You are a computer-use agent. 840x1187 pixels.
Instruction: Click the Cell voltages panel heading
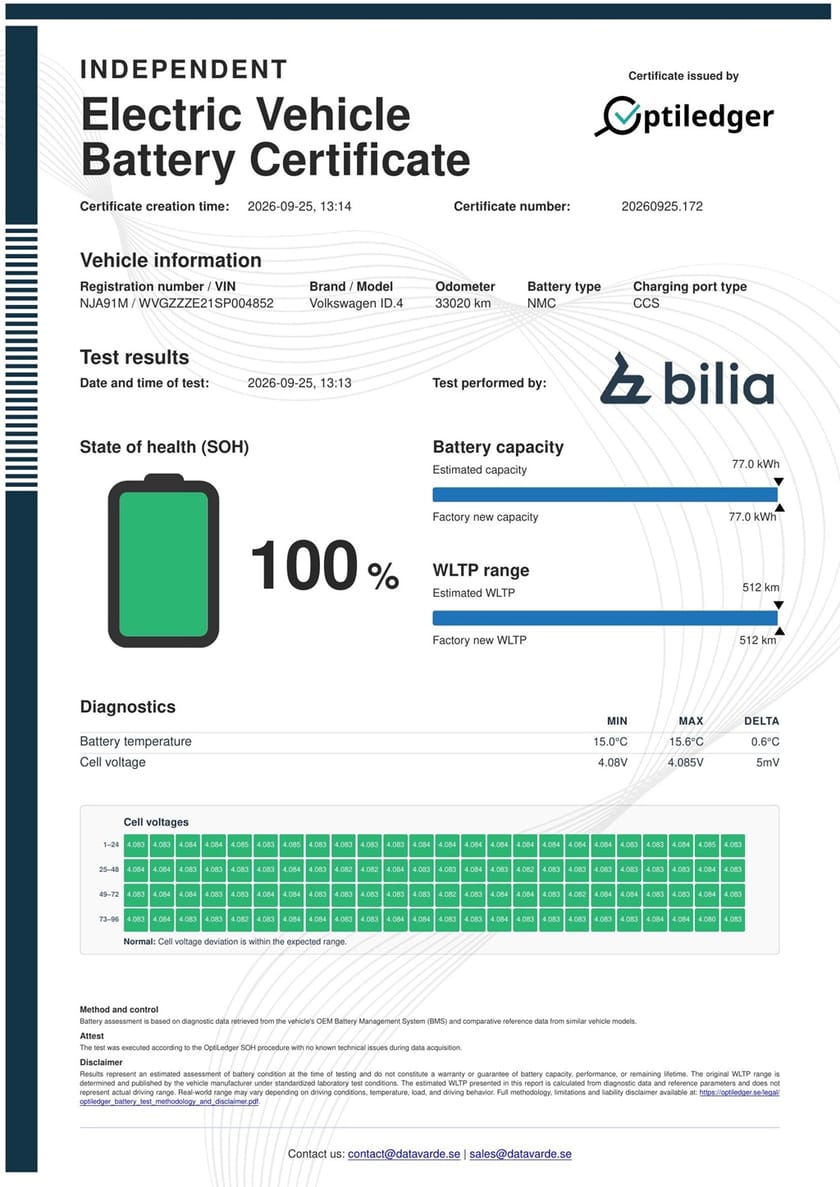click(156, 822)
